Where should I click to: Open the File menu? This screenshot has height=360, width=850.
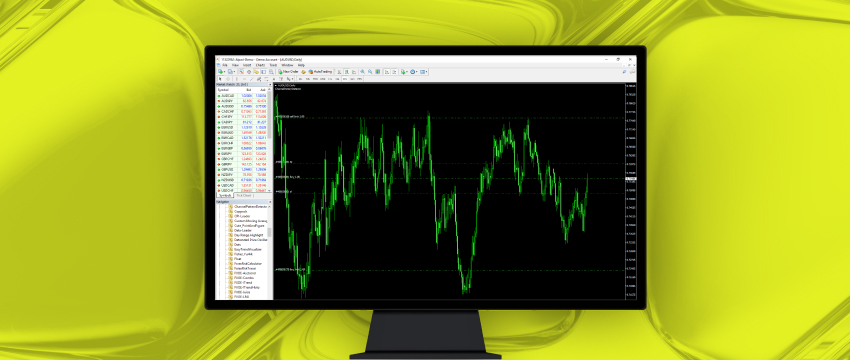(225, 65)
